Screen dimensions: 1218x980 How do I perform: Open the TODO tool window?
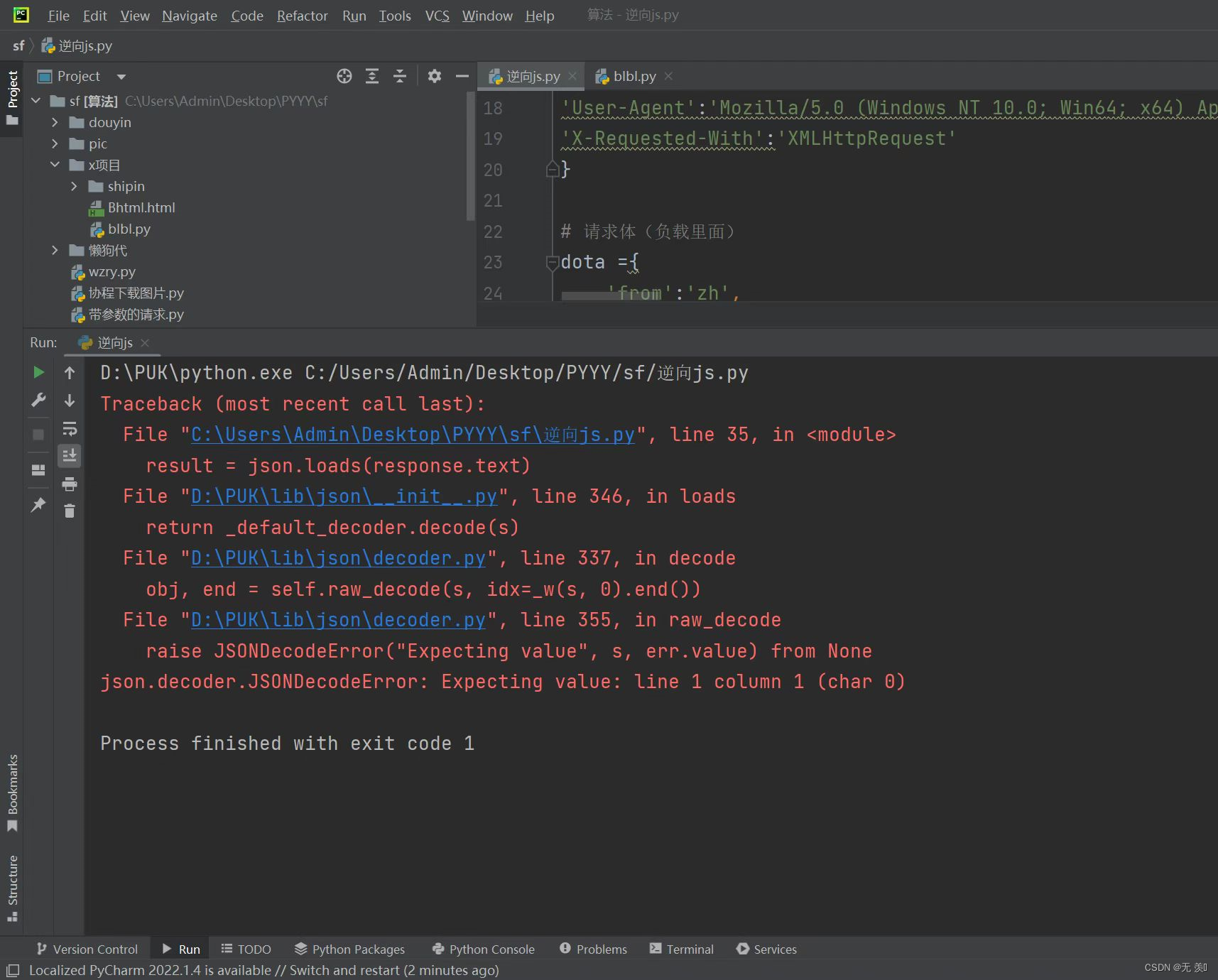(x=246, y=949)
